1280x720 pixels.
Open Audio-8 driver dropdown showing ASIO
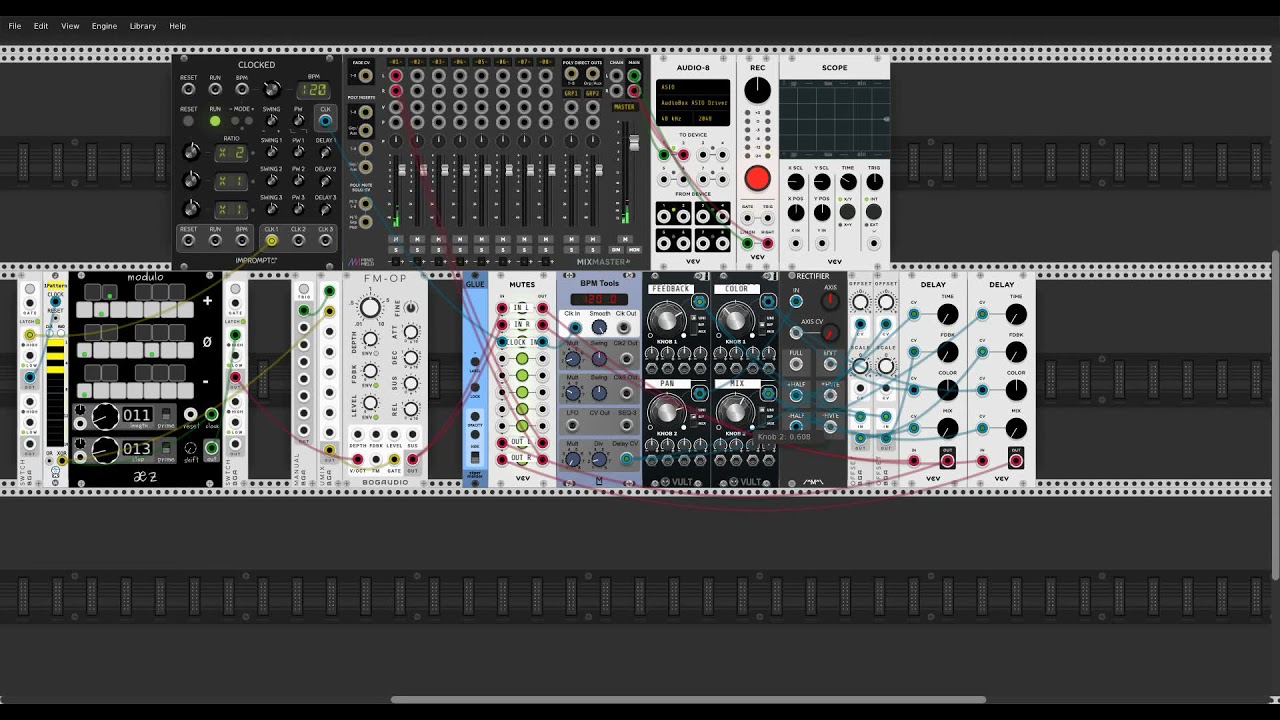pyautogui.click(x=693, y=87)
